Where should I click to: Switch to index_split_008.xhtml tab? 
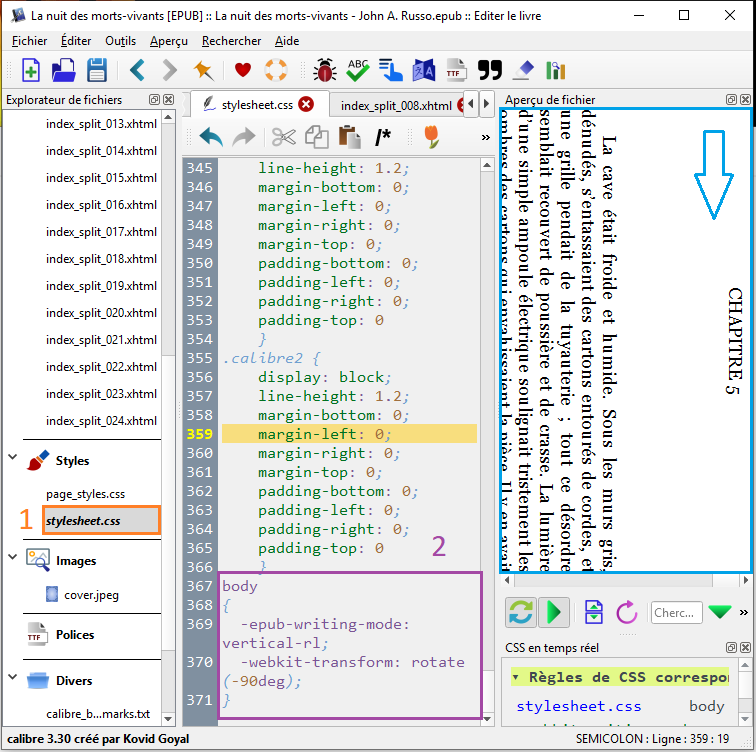pos(395,105)
